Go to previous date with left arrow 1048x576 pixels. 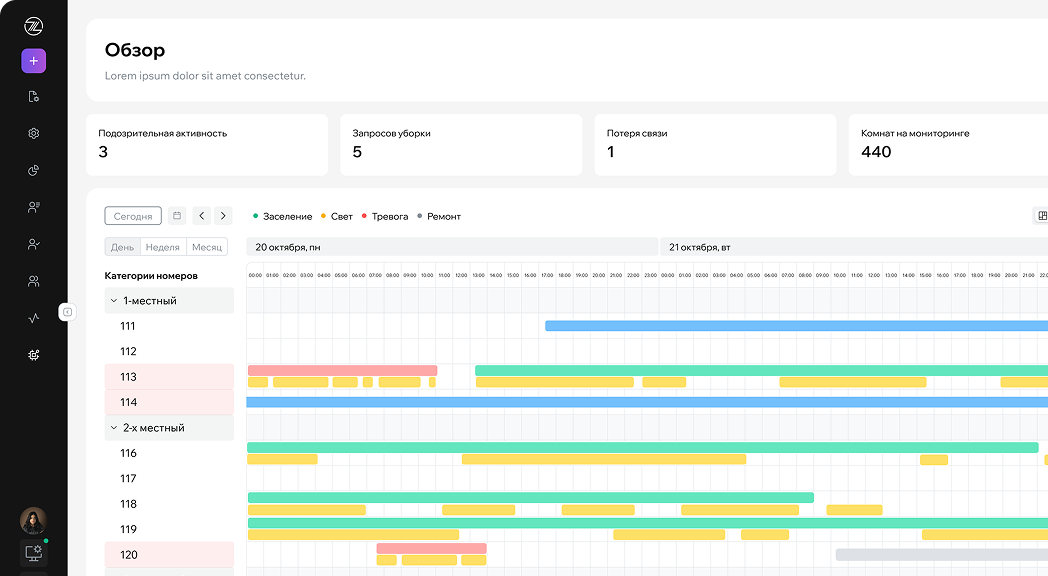[201, 216]
